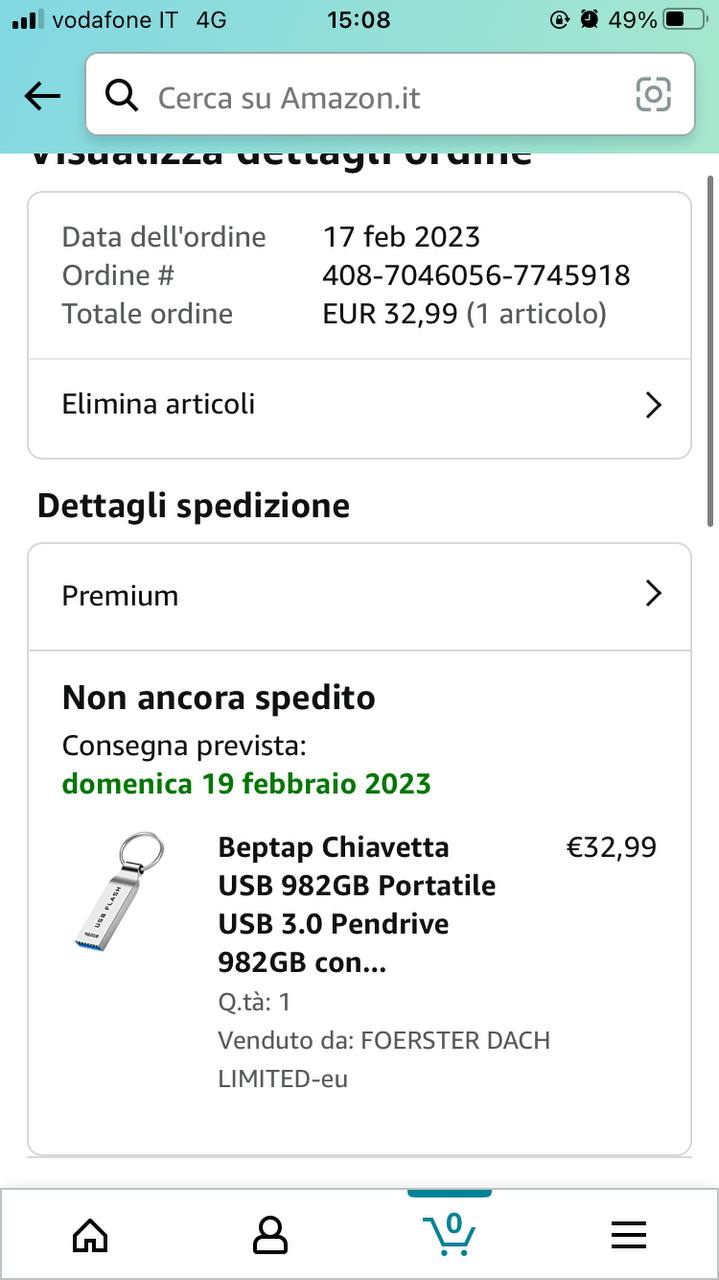Viewport: 719px width, 1280px height.
Task: Open Beptap Chiavetta USB product title
Action: (357, 905)
